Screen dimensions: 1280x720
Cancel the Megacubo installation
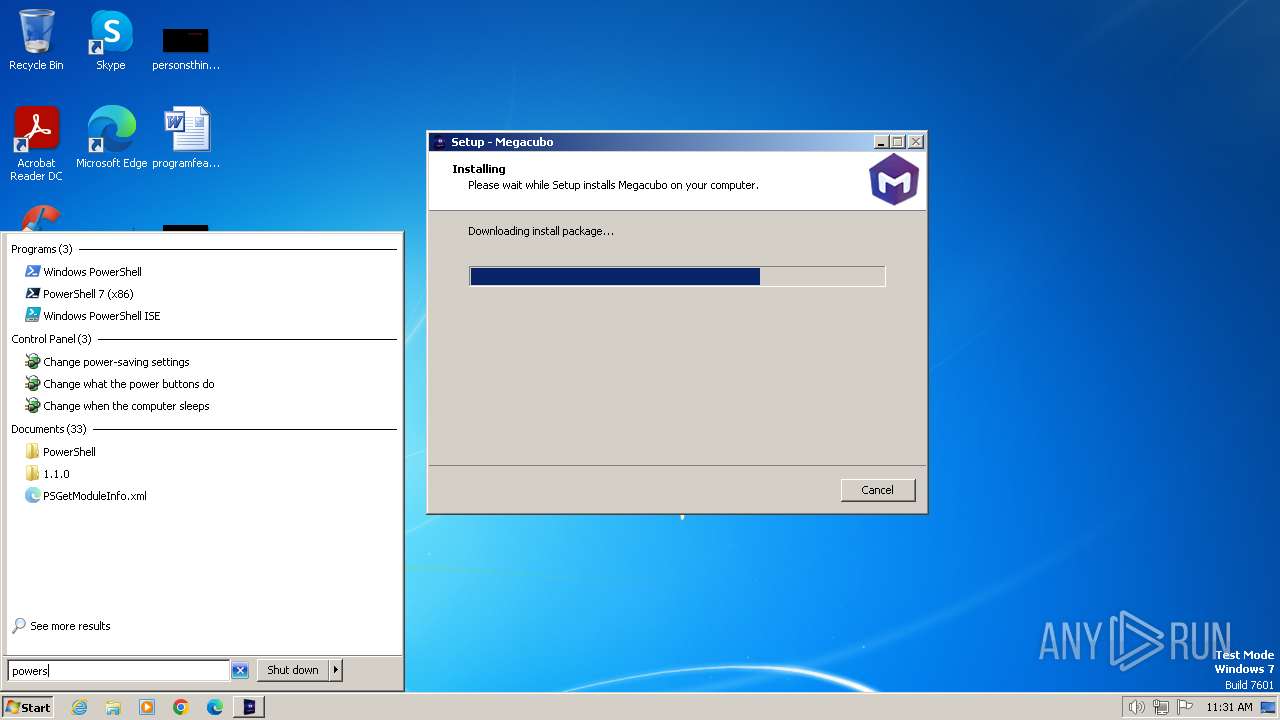[877, 490]
